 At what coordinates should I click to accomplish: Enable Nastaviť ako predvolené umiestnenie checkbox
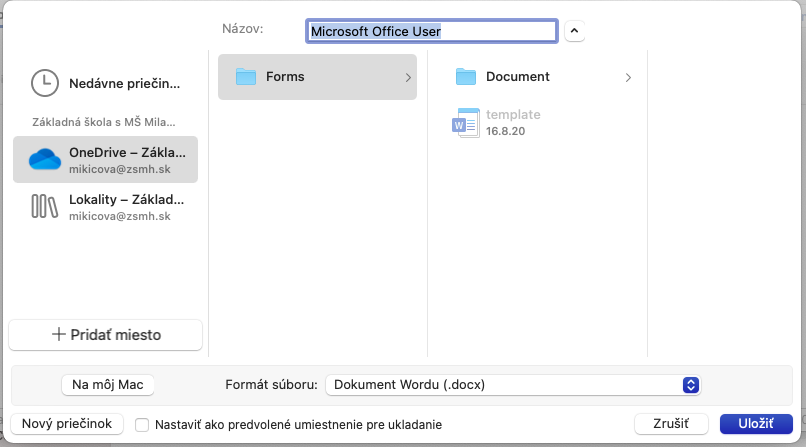[x=142, y=425]
